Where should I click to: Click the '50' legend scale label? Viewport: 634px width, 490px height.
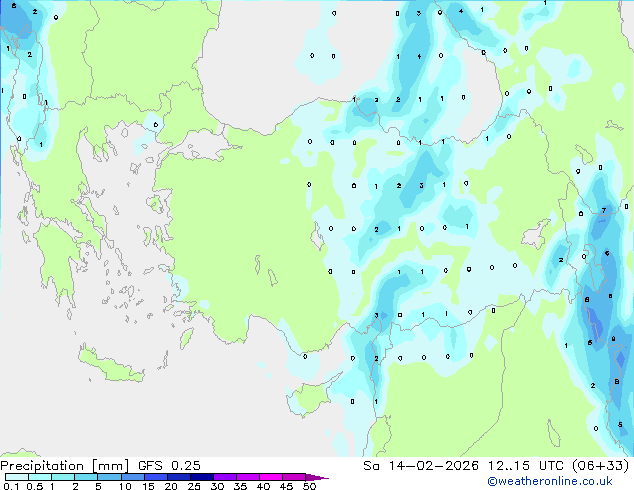(309, 486)
